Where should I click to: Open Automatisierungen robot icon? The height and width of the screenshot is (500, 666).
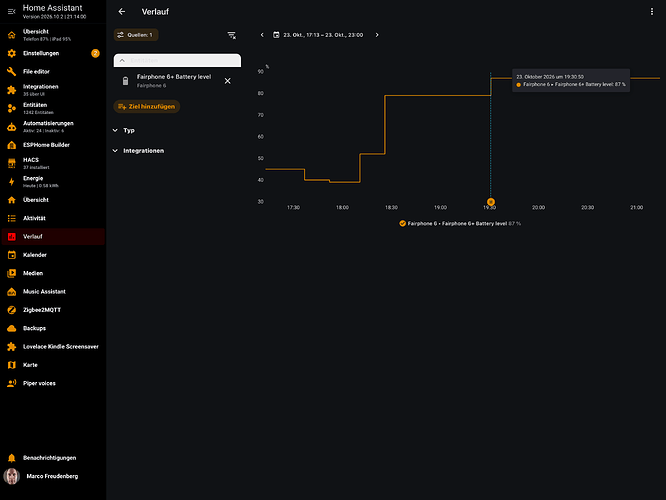(x=11, y=127)
